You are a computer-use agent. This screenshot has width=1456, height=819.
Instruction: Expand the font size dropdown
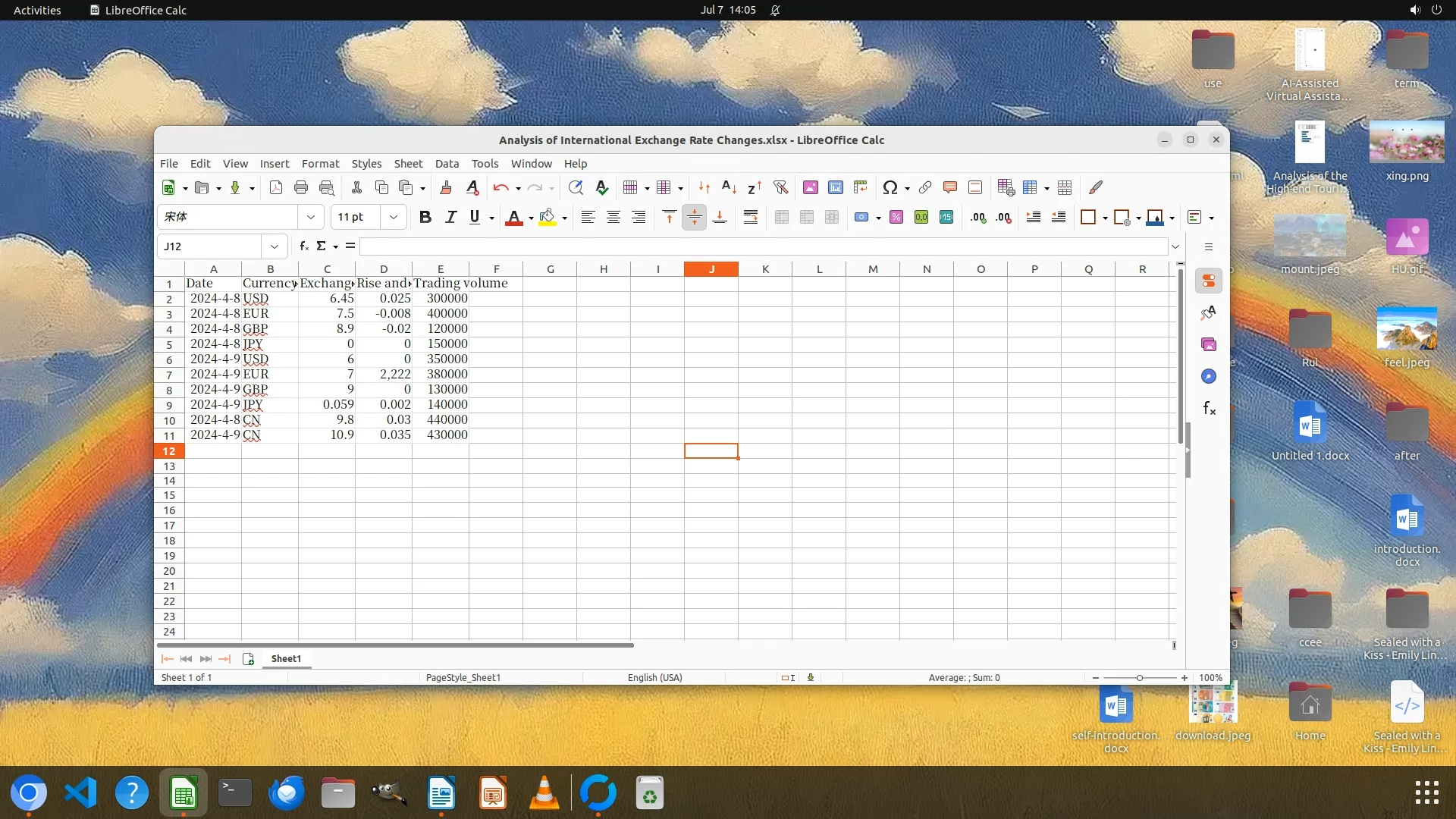click(x=394, y=218)
